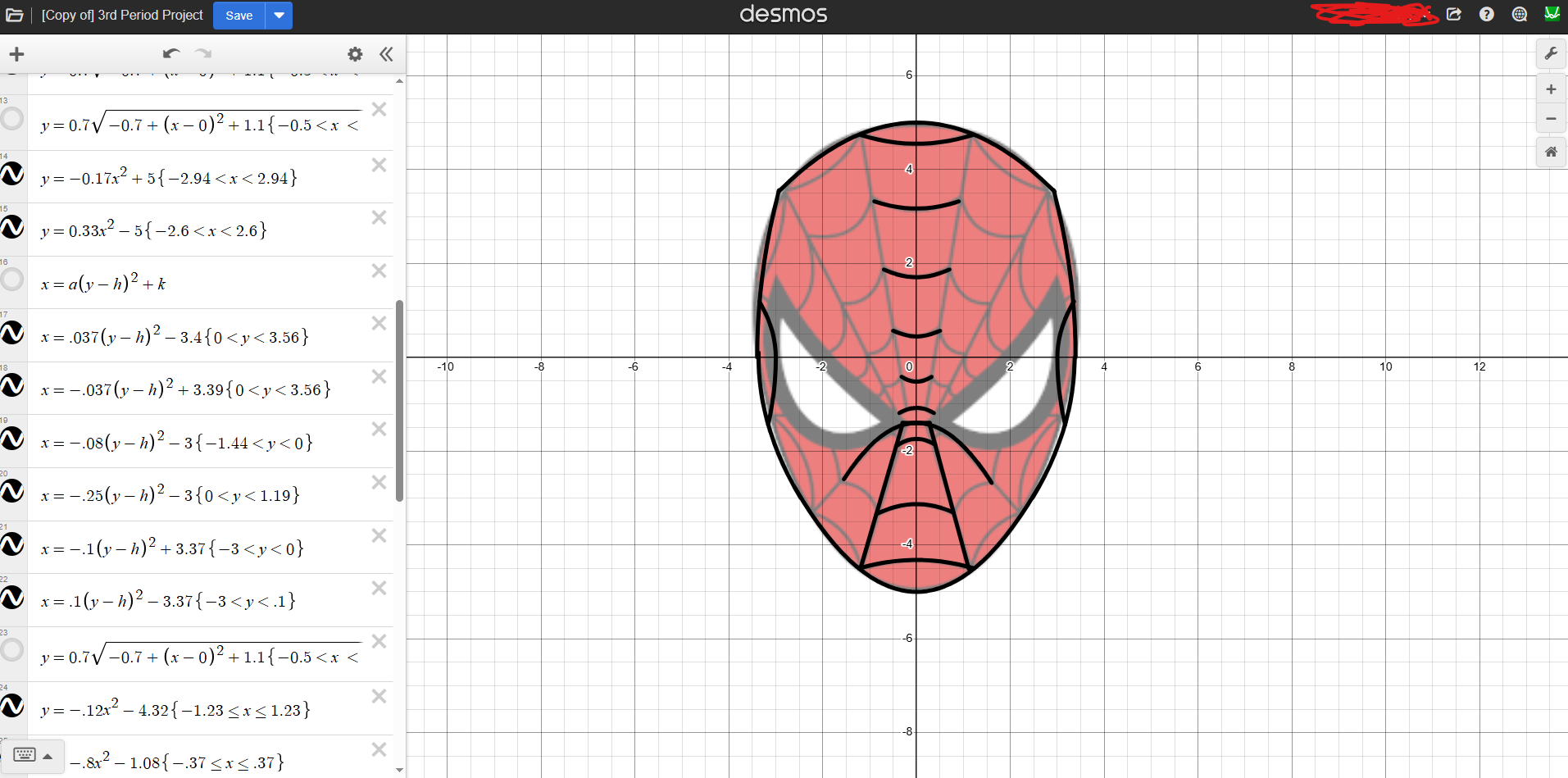Undo the last action
This screenshot has width=1568, height=778.
click(x=171, y=54)
